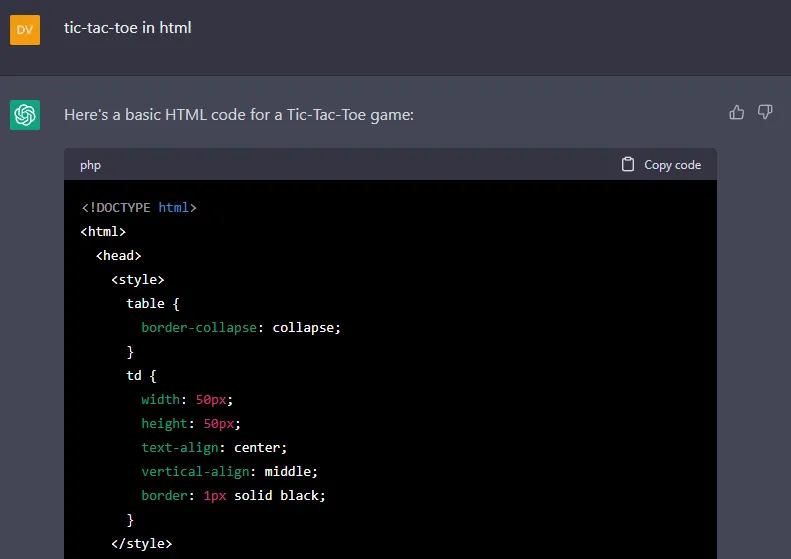Image resolution: width=791 pixels, height=559 pixels.
Task: Click the '<!DOCTYPE html>' code line
Action: click(x=139, y=207)
